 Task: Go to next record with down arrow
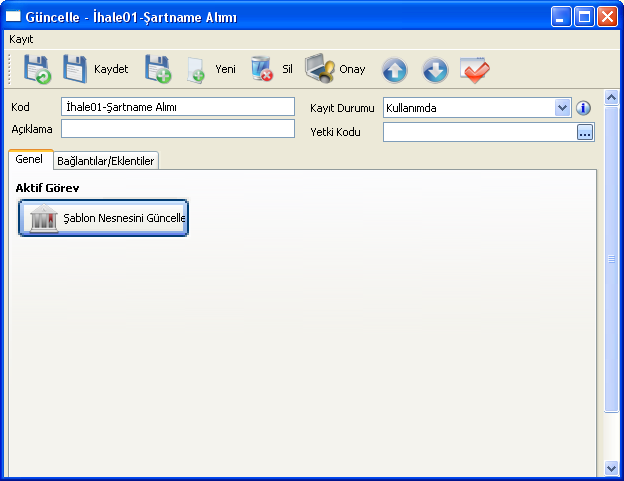(x=435, y=70)
